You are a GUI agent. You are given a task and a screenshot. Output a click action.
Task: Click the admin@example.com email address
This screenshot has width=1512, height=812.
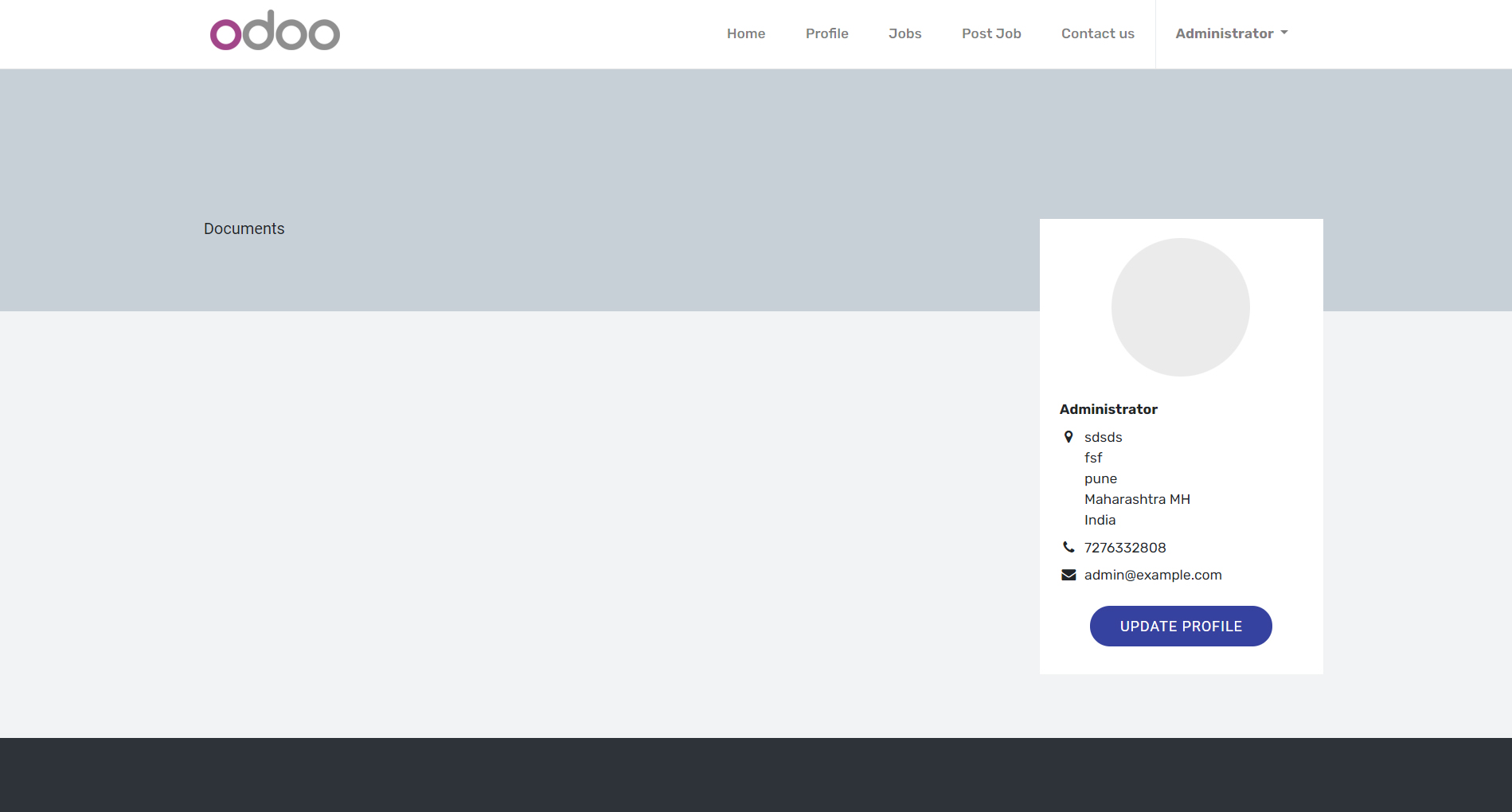[1152, 575]
